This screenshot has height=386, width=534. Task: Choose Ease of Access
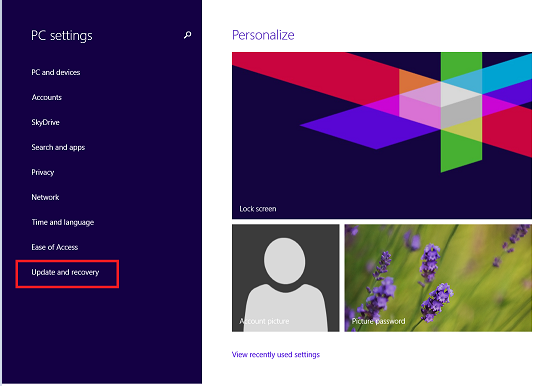tap(54, 247)
